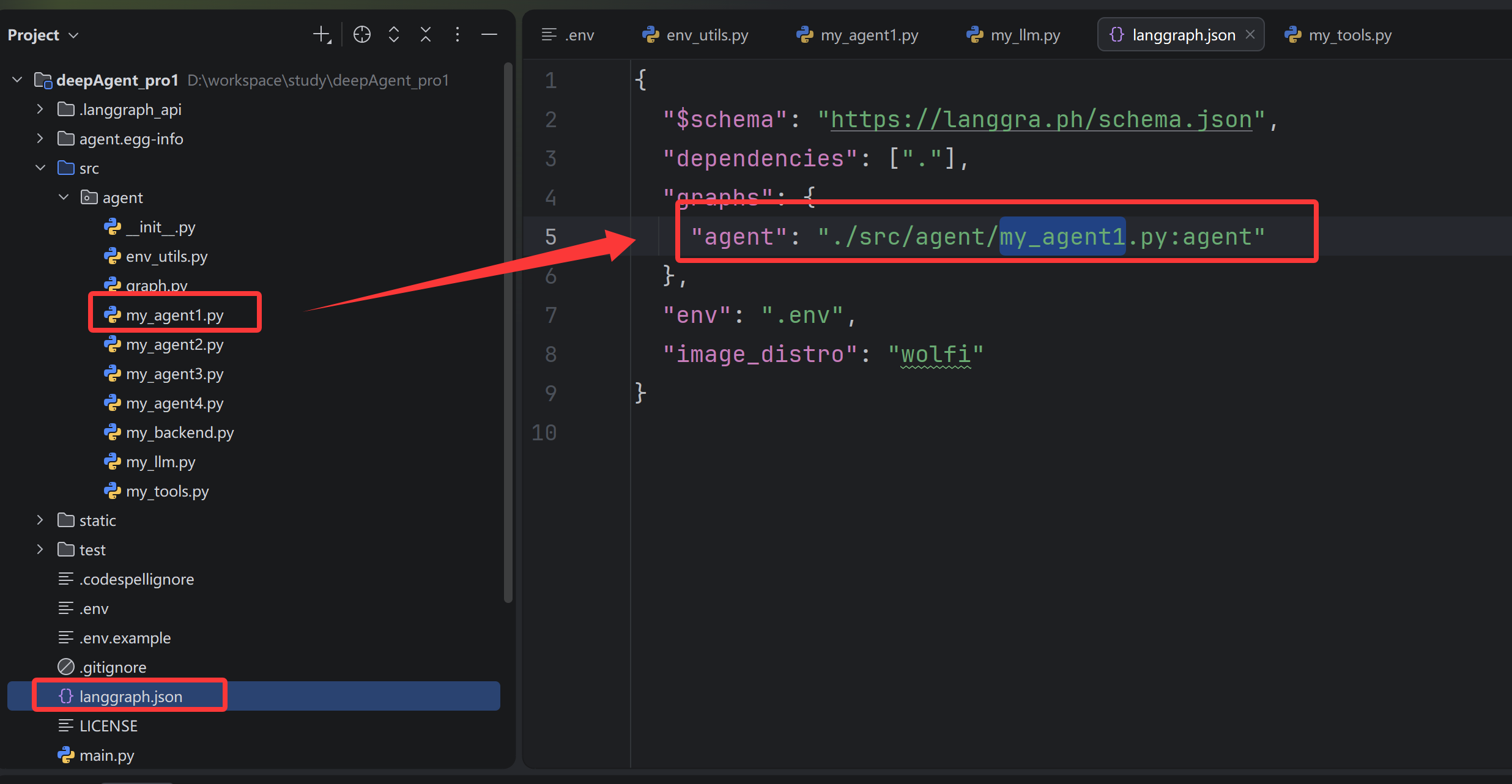Switch to the my_agent1.py editor tab
This screenshot has width=1512, height=784.
coord(858,35)
